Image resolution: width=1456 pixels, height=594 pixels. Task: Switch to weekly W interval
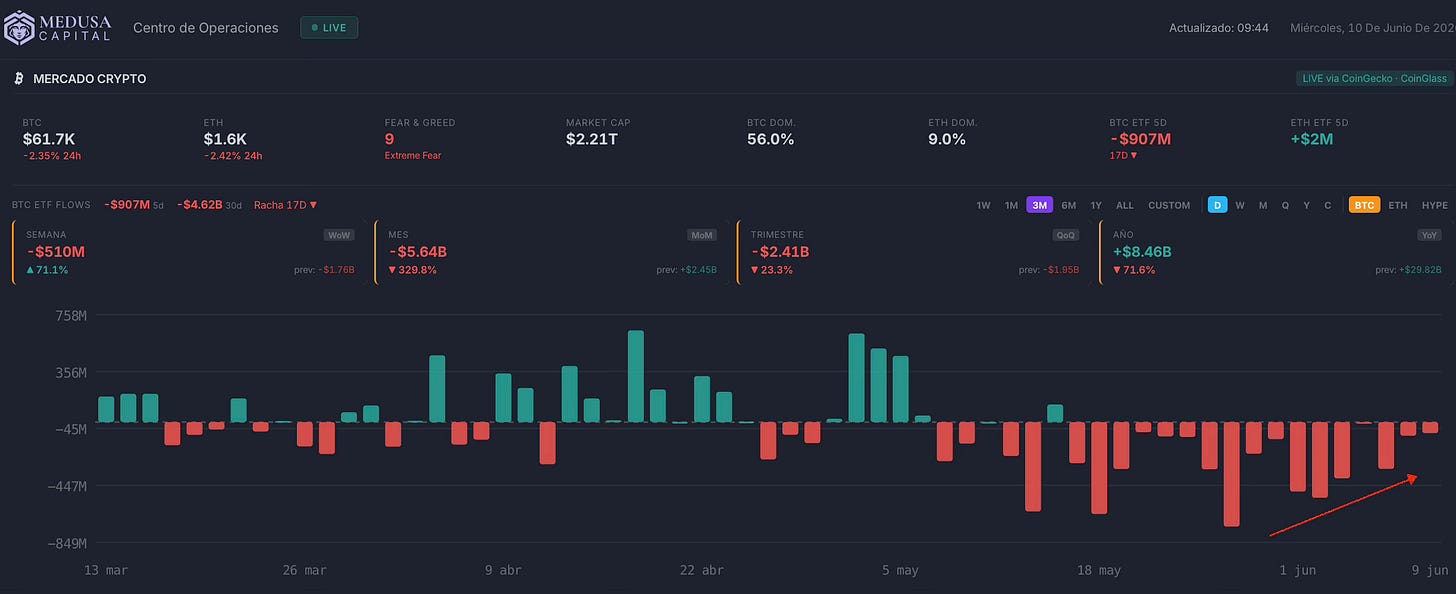1240,205
